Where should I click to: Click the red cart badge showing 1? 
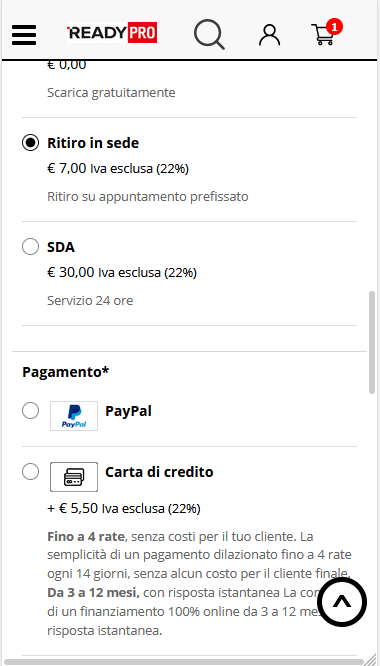(334, 27)
